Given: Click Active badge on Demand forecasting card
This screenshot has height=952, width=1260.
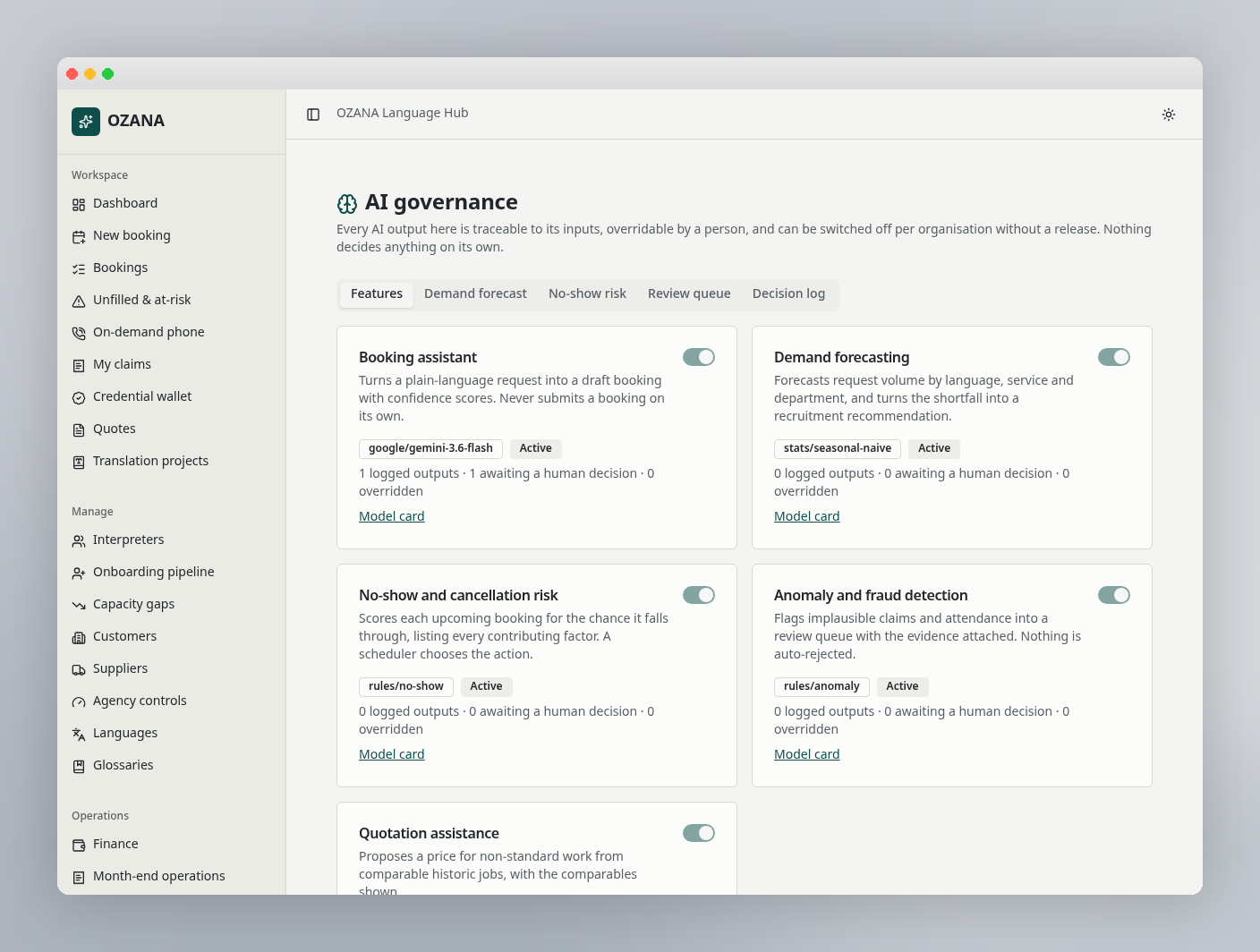Looking at the screenshot, I should click(x=934, y=448).
